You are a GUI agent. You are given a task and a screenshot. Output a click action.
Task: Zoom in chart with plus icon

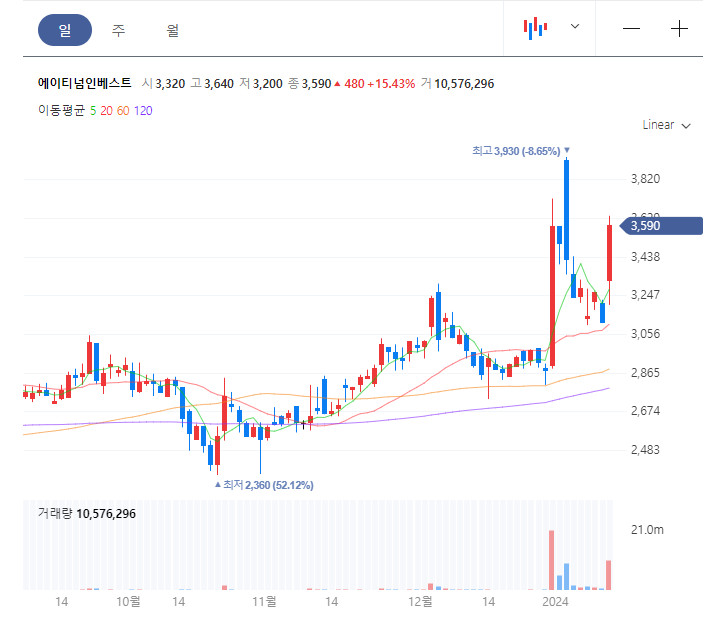tap(679, 29)
